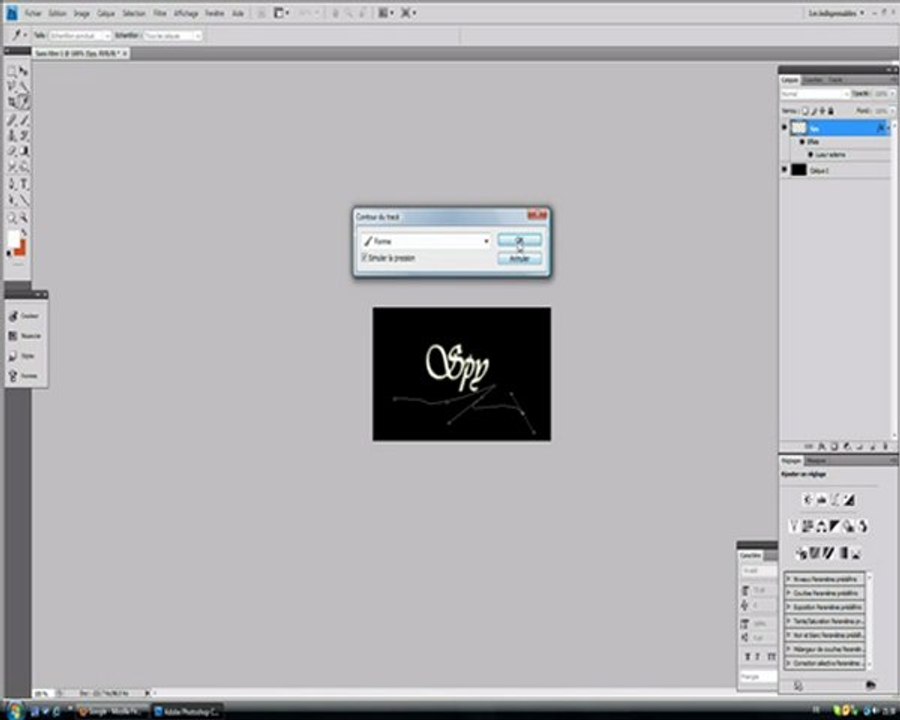Toggle Simuler la pression checkbox

point(364,258)
